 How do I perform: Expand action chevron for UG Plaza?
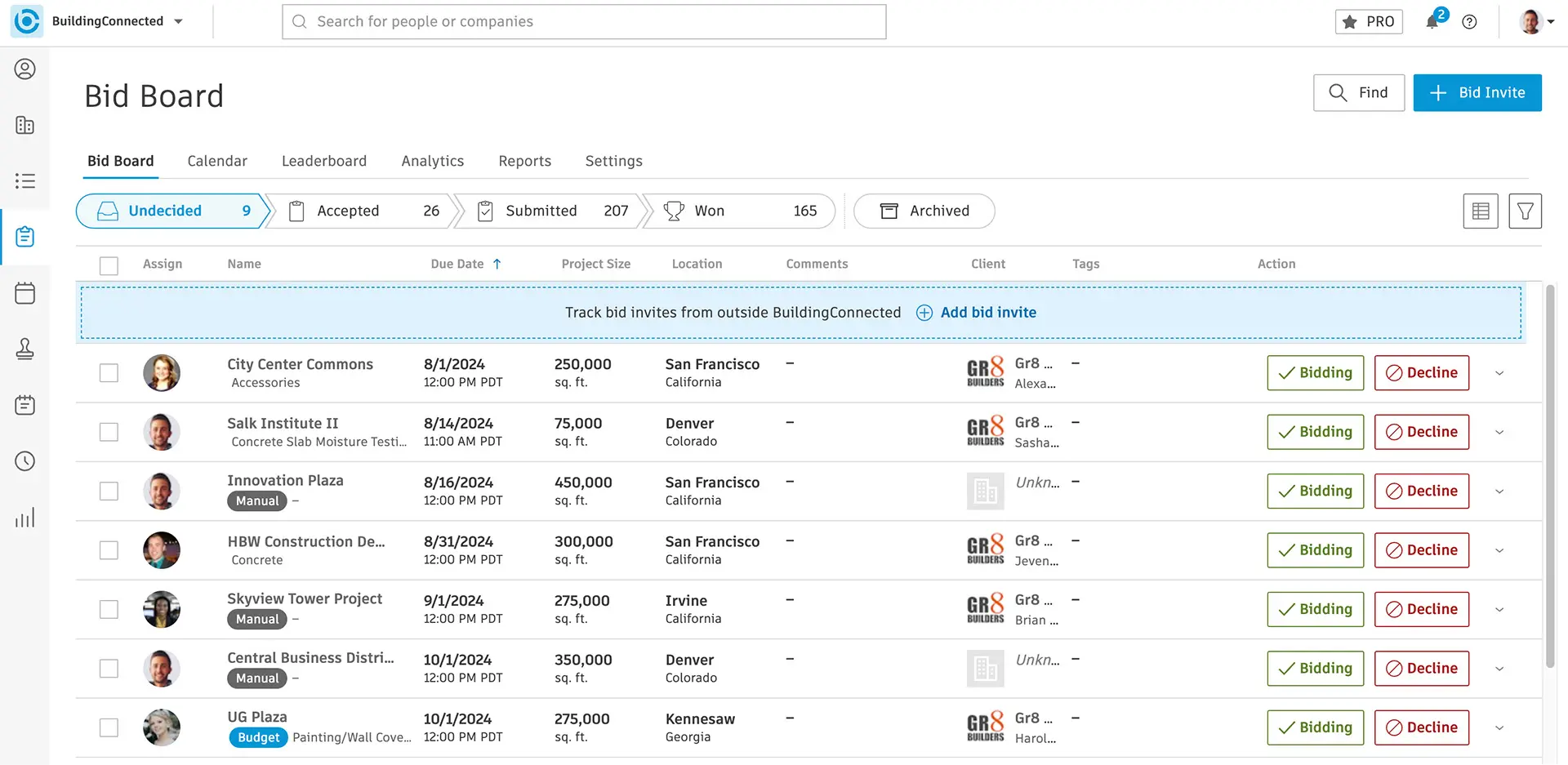1499,728
